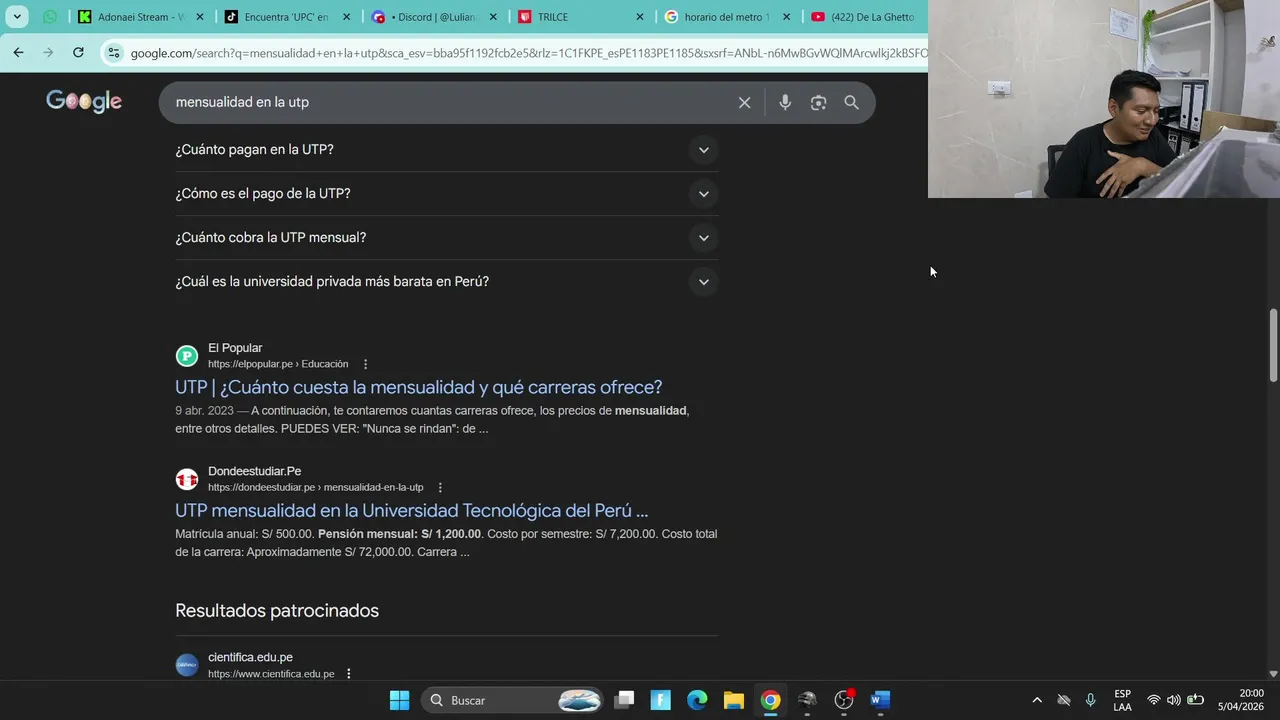
Task: Switch to the Discord tab
Action: tap(432, 17)
